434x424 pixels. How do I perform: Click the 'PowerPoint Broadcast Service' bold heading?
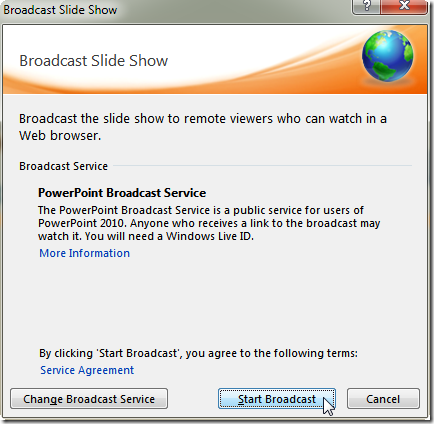[x=122, y=193]
